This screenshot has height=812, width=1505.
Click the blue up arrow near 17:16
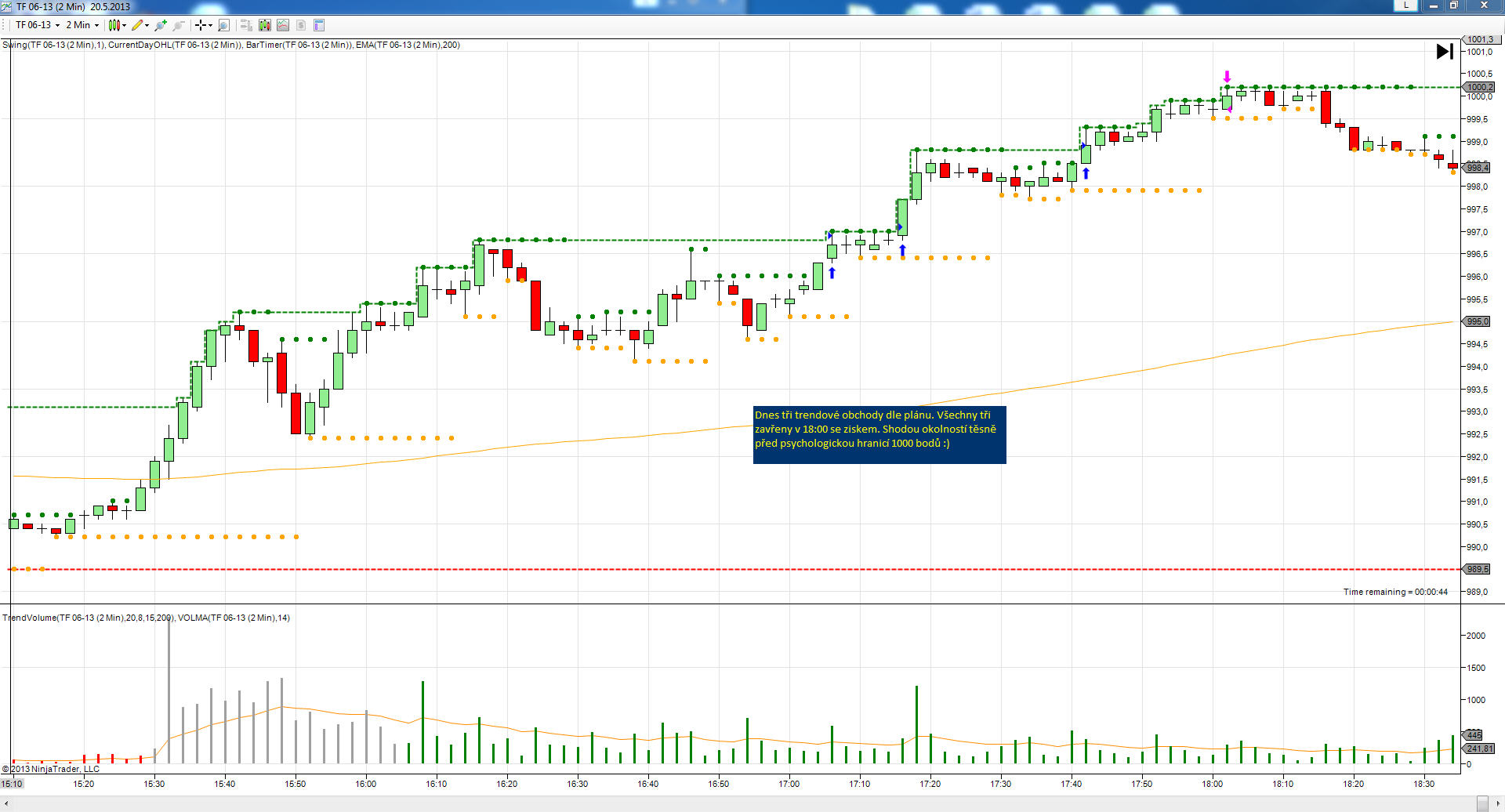coord(903,250)
